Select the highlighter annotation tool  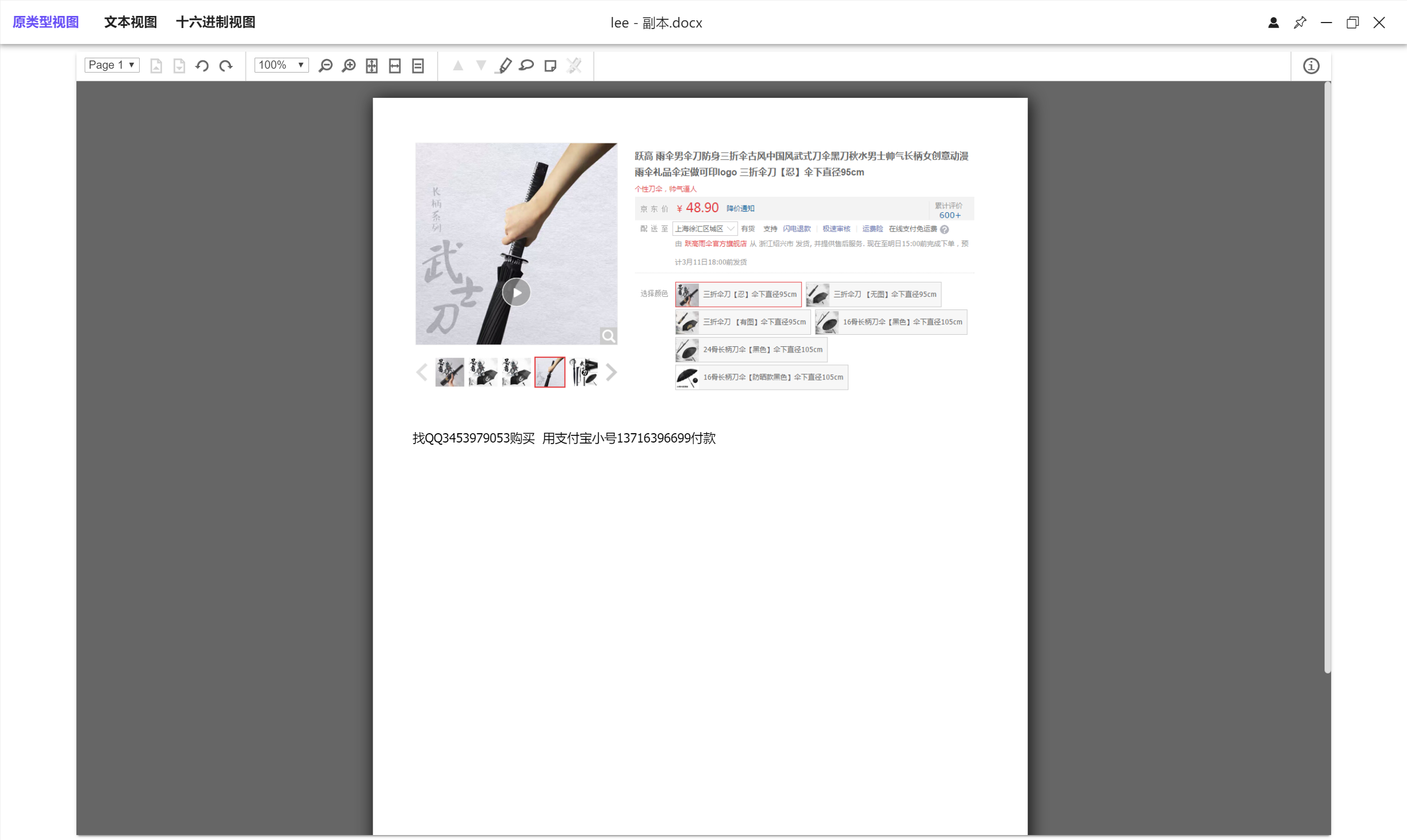point(503,65)
